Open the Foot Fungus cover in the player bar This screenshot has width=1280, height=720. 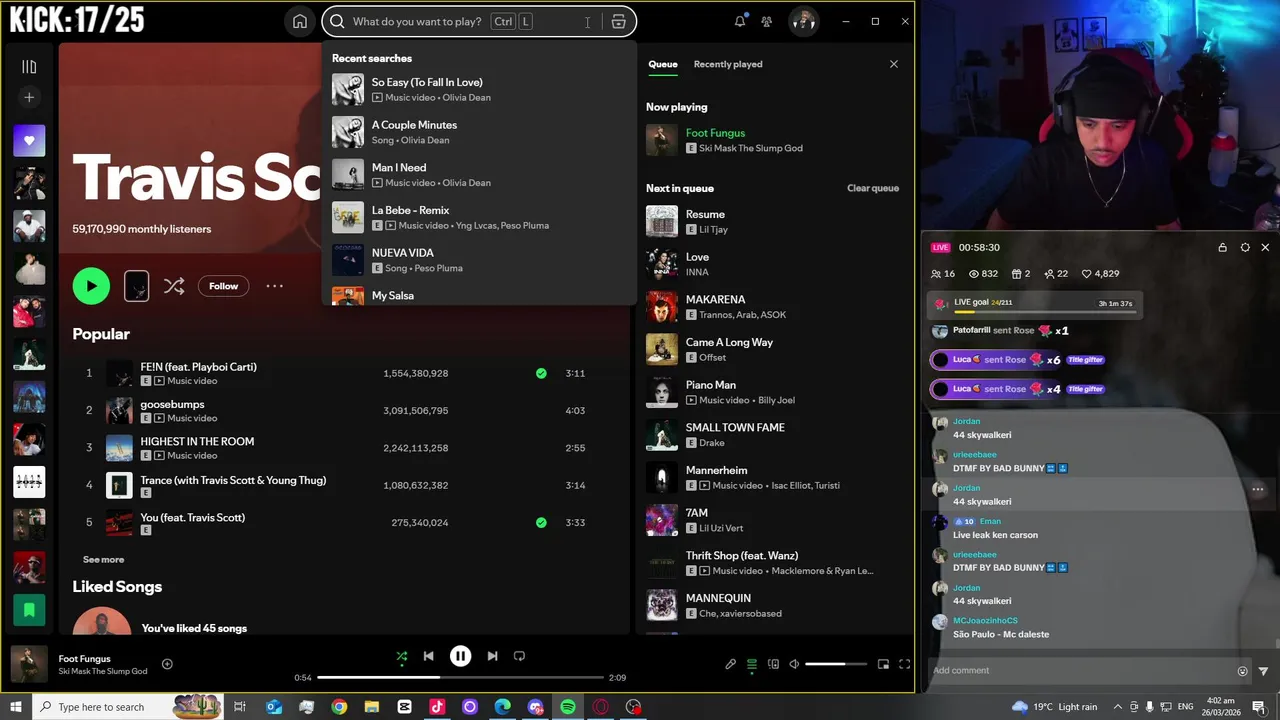click(29, 665)
